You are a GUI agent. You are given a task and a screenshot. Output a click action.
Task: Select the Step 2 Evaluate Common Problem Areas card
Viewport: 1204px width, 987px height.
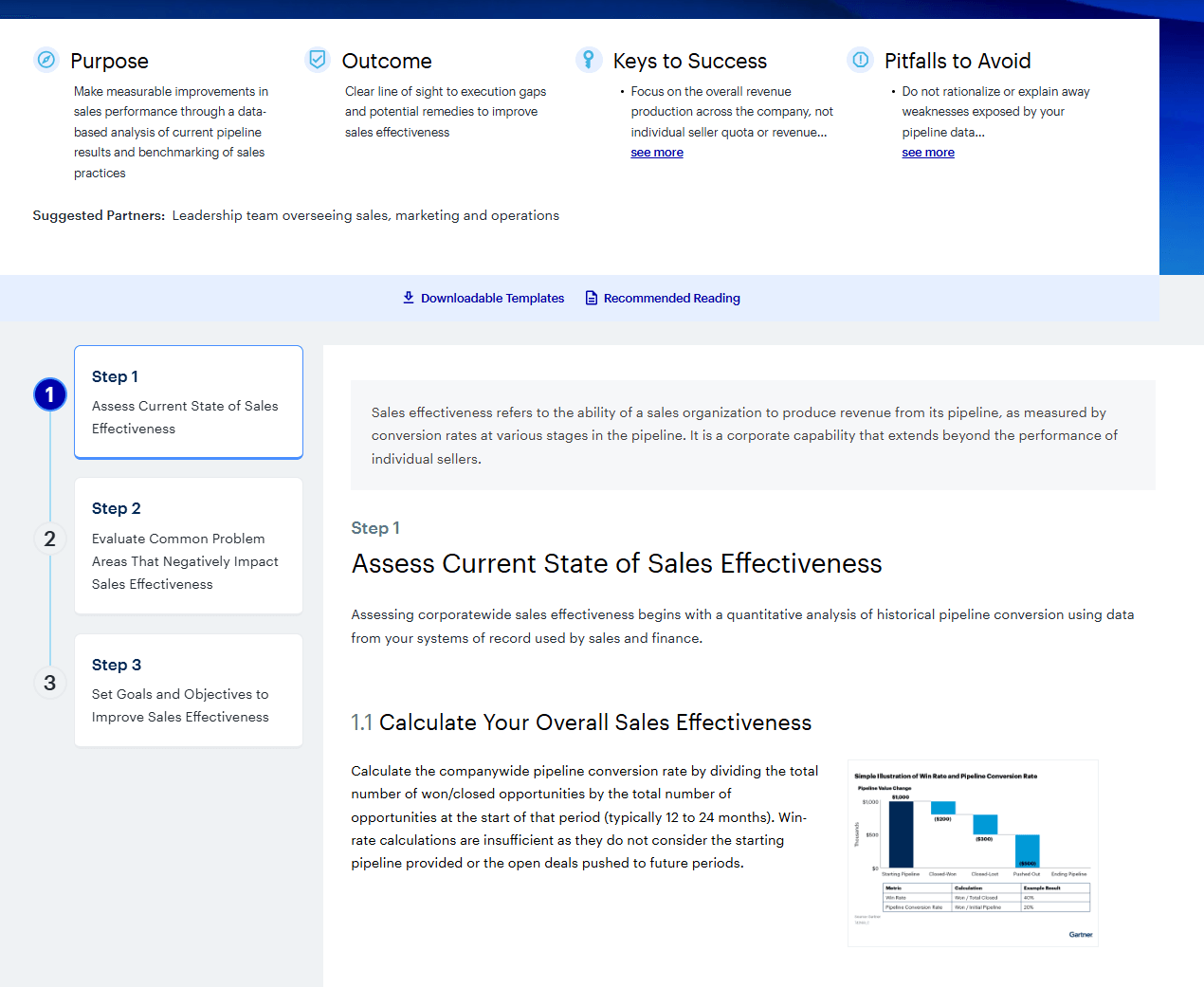click(x=188, y=545)
